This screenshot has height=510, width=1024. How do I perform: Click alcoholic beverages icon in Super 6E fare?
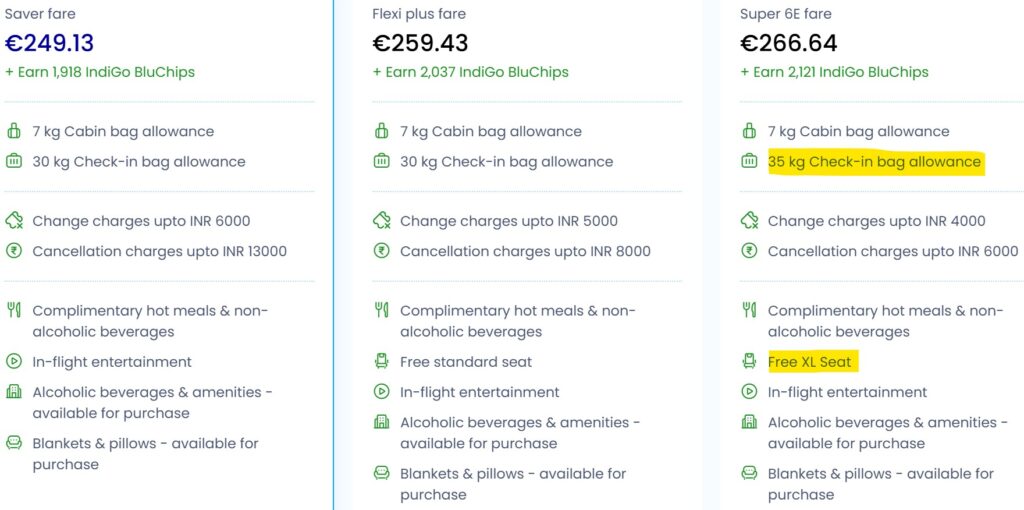tap(749, 422)
